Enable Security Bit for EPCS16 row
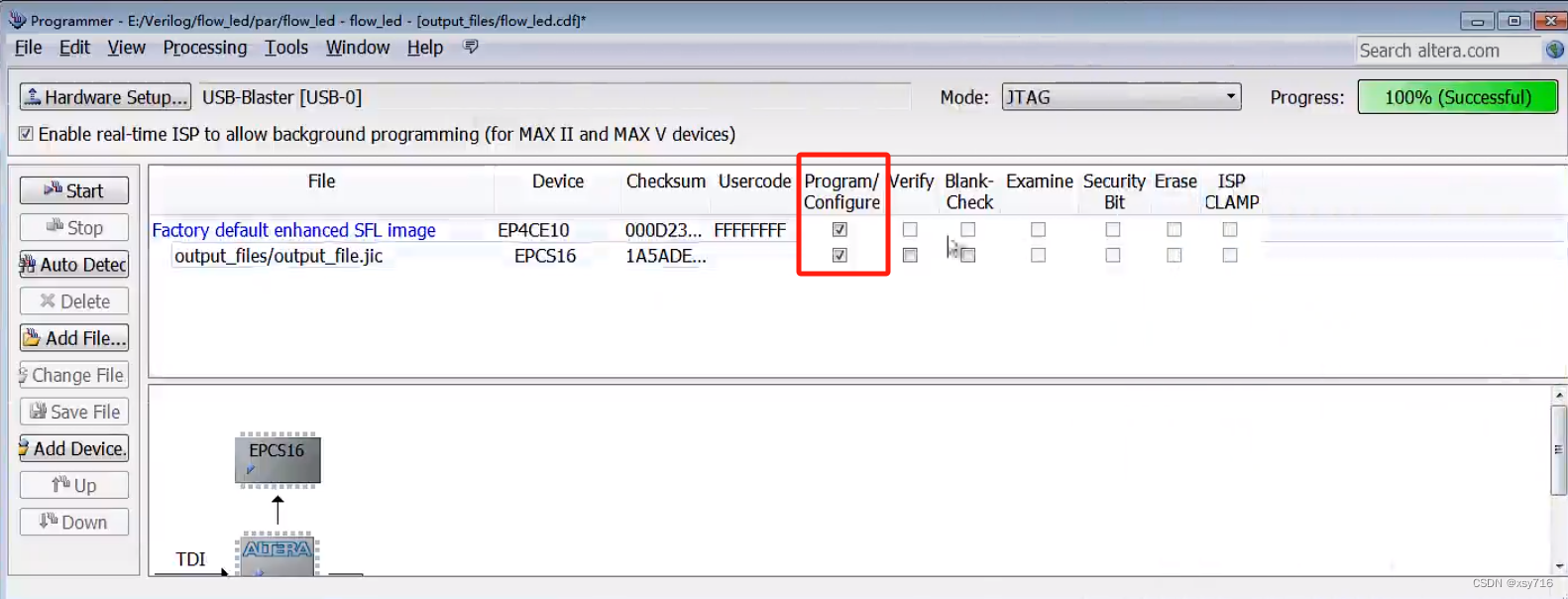This screenshot has height=599, width=1568. pos(1113,255)
